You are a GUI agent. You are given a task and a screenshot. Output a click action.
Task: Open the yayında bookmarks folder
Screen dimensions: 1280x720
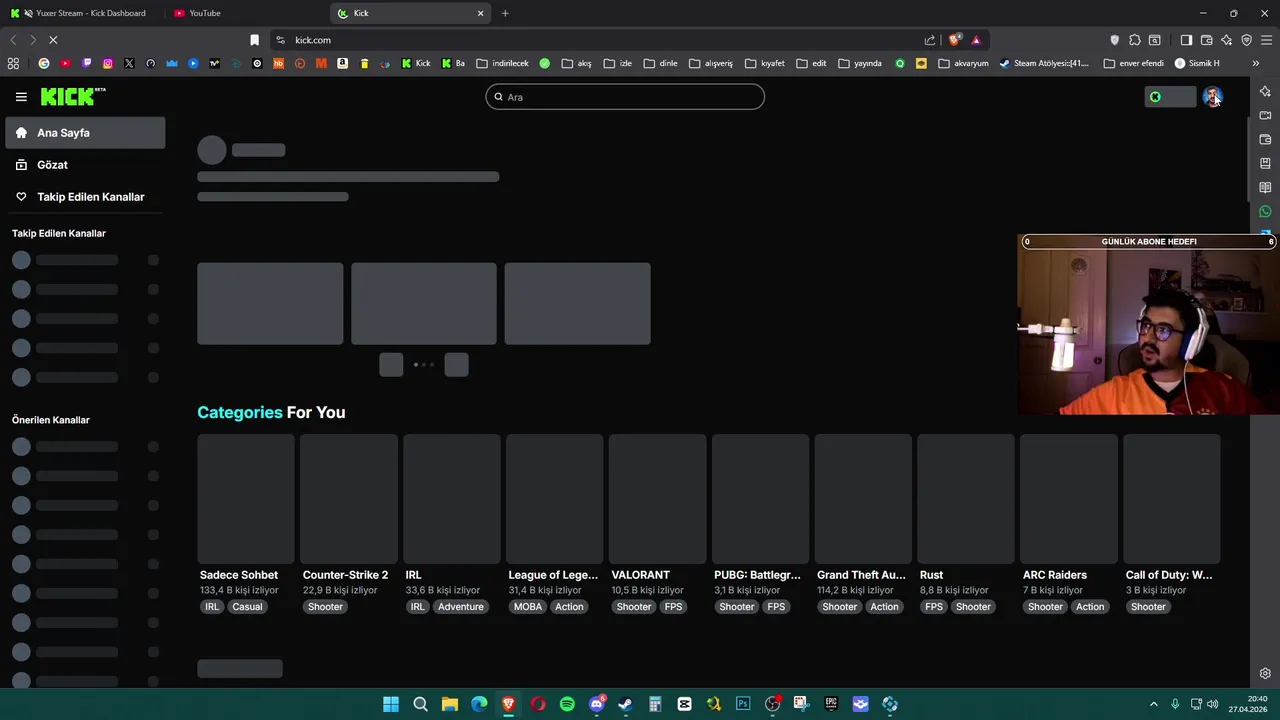point(860,63)
